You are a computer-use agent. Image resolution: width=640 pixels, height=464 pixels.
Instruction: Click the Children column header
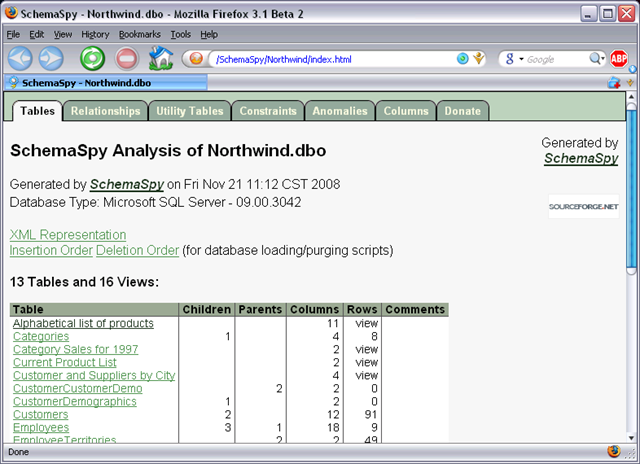point(207,310)
